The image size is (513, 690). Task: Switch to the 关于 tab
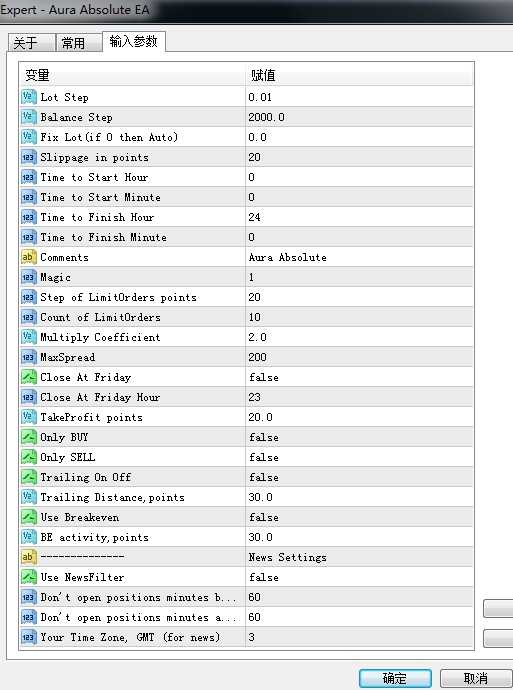tap(31, 43)
